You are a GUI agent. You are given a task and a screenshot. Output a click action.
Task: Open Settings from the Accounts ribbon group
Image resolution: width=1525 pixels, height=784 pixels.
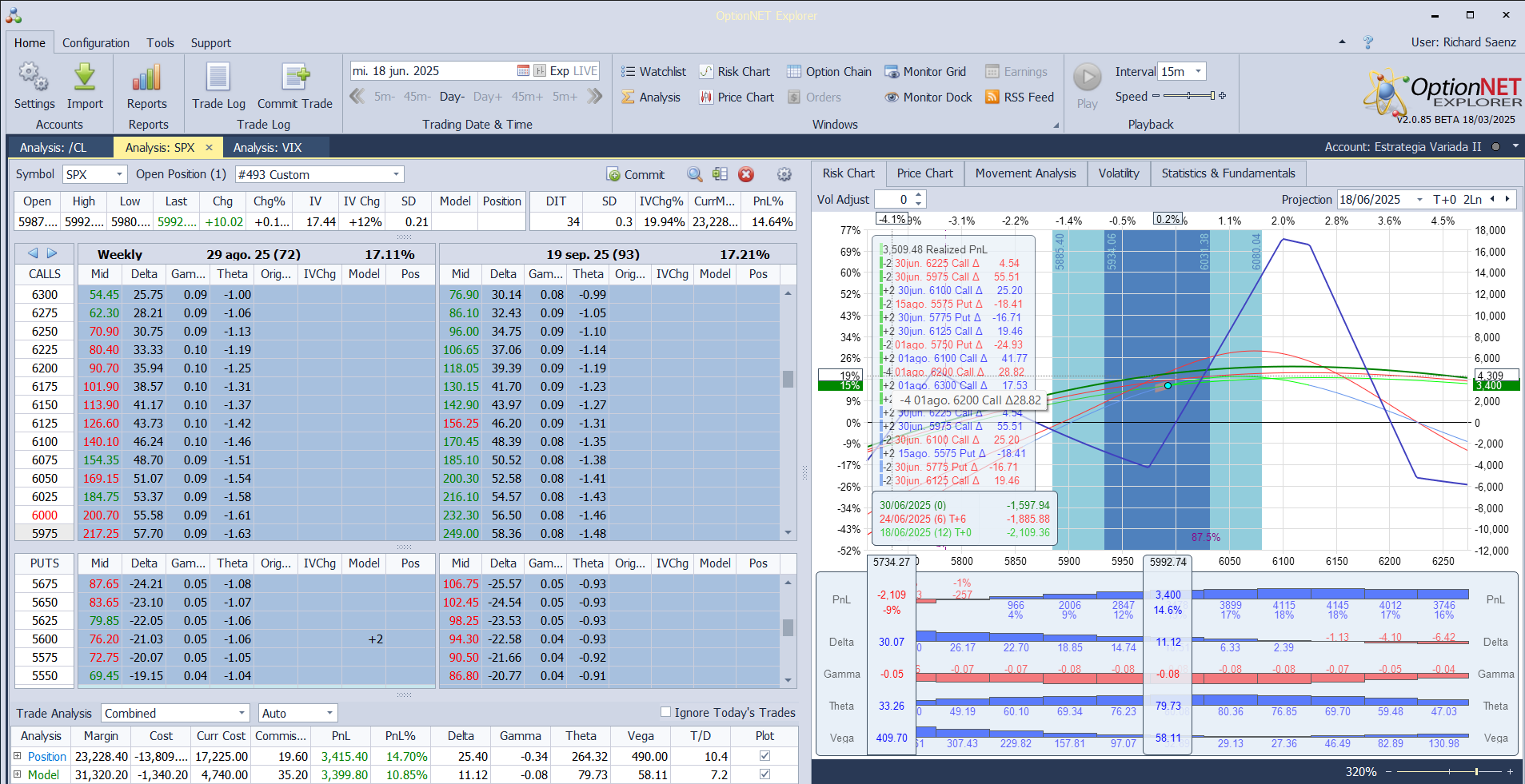tap(34, 86)
